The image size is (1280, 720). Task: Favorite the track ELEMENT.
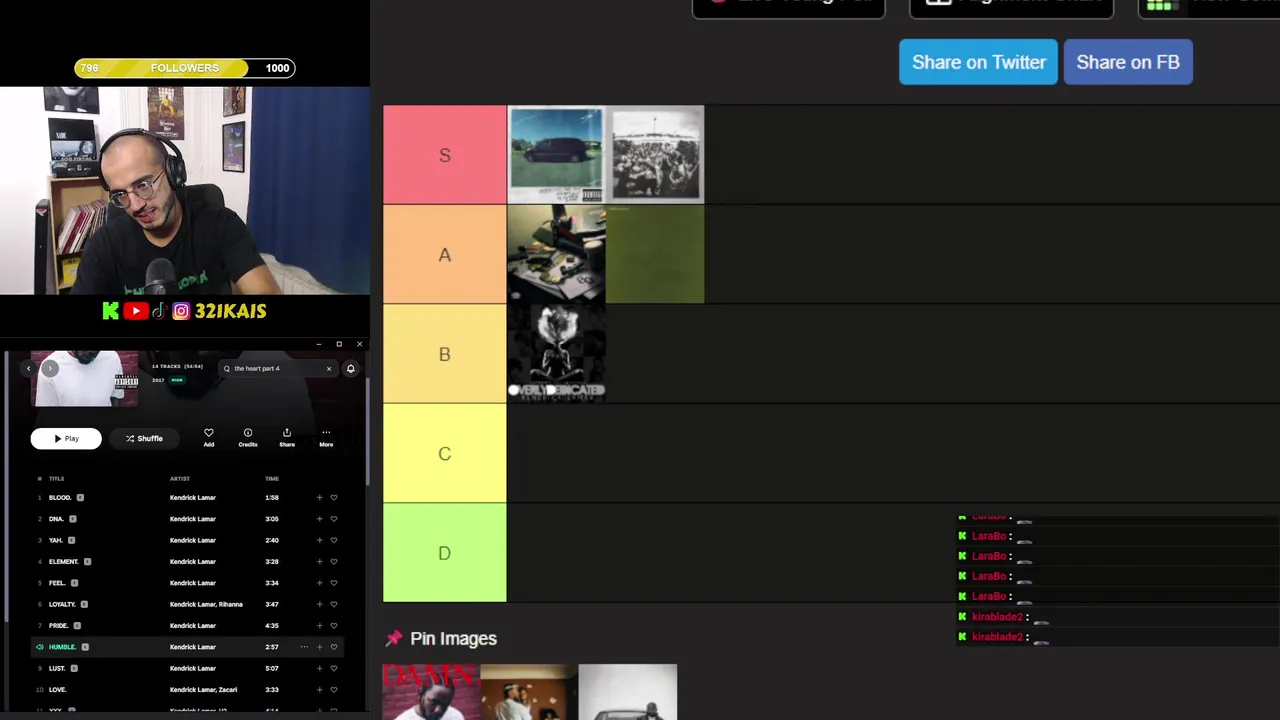[x=334, y=562]
